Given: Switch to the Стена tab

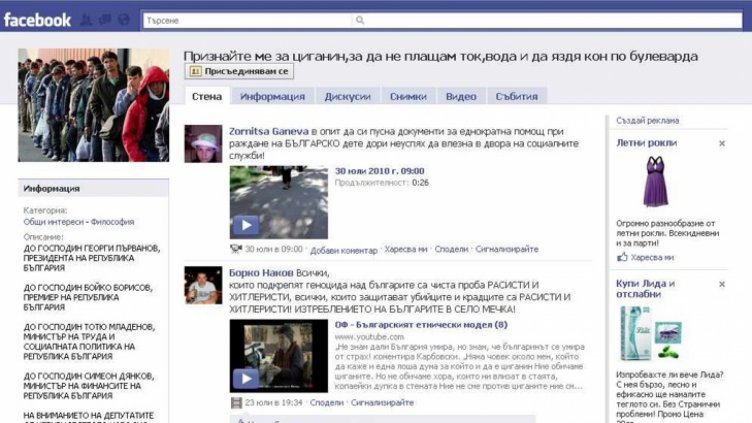Looking at the screenshot, I should pyautogui.click(x=207, y=96).
